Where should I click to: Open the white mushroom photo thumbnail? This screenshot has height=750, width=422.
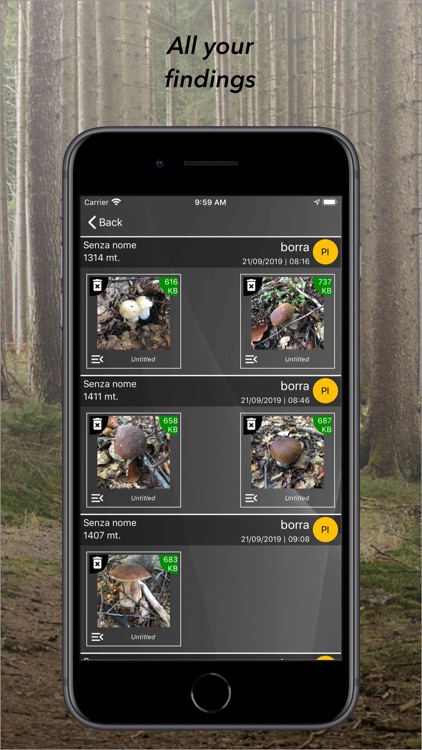coord(133,313)
